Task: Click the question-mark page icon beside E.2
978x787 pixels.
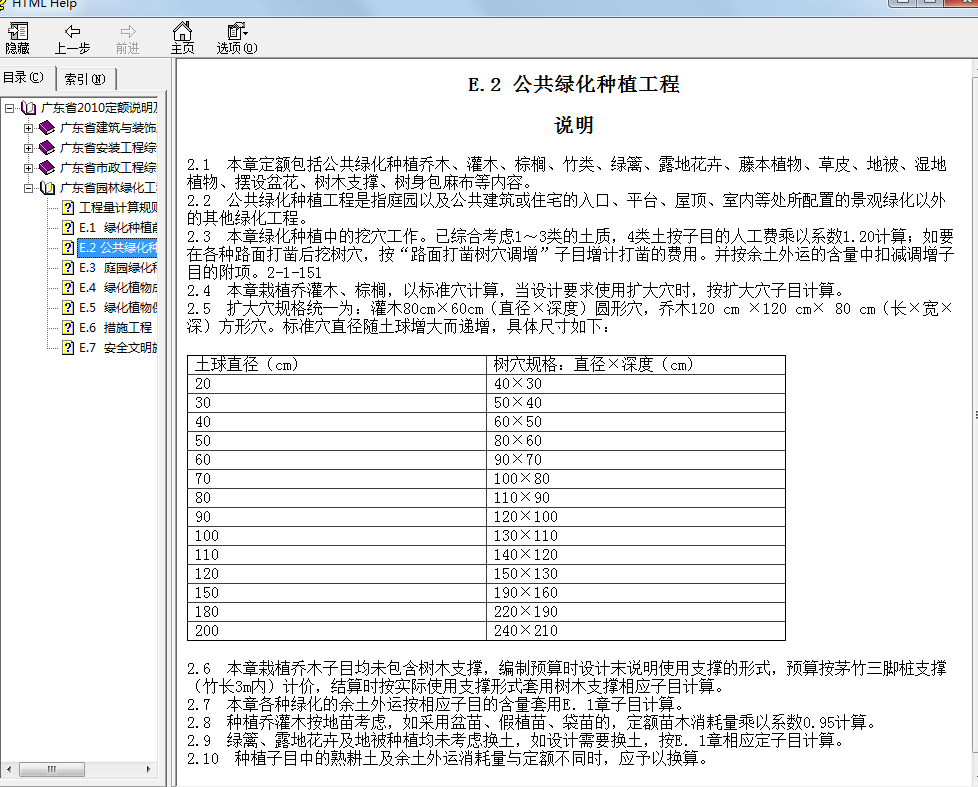Action: coord(68,248)
